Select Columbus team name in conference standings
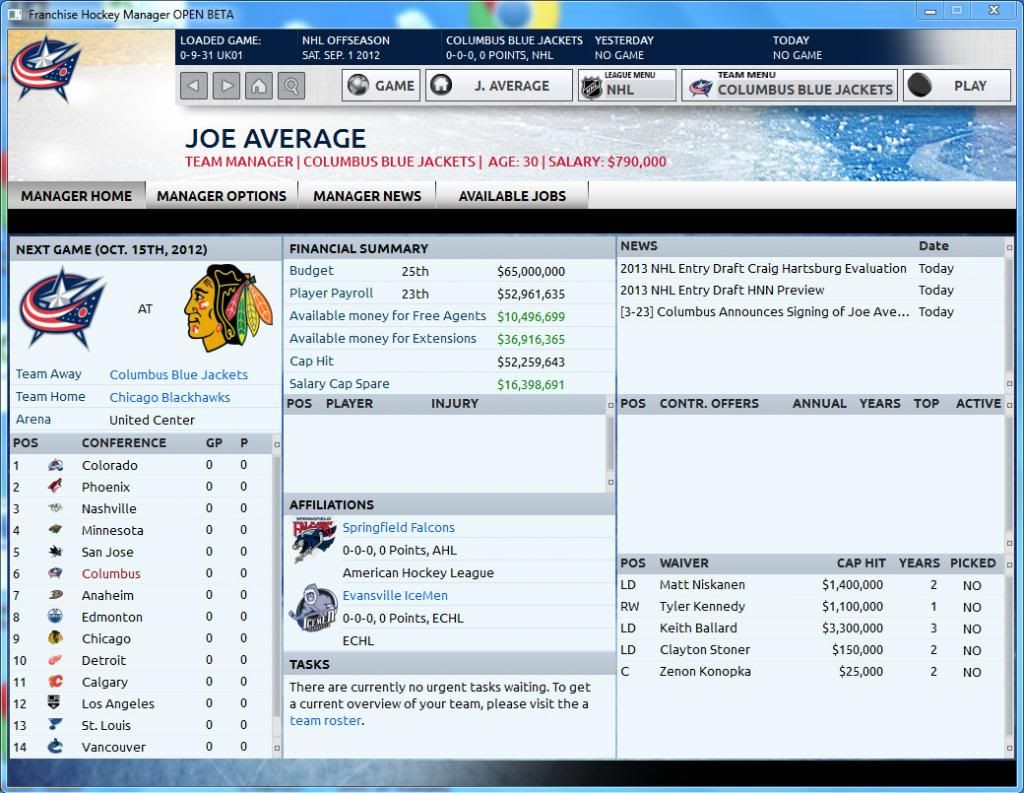This screenshot has height=793, width=1024. click(x=111, y=574)
